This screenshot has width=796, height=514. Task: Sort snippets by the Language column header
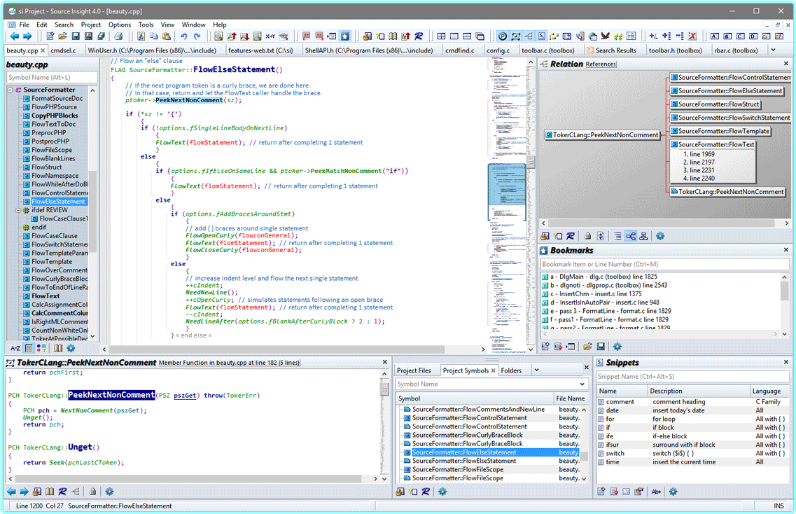tap(766, 391)
